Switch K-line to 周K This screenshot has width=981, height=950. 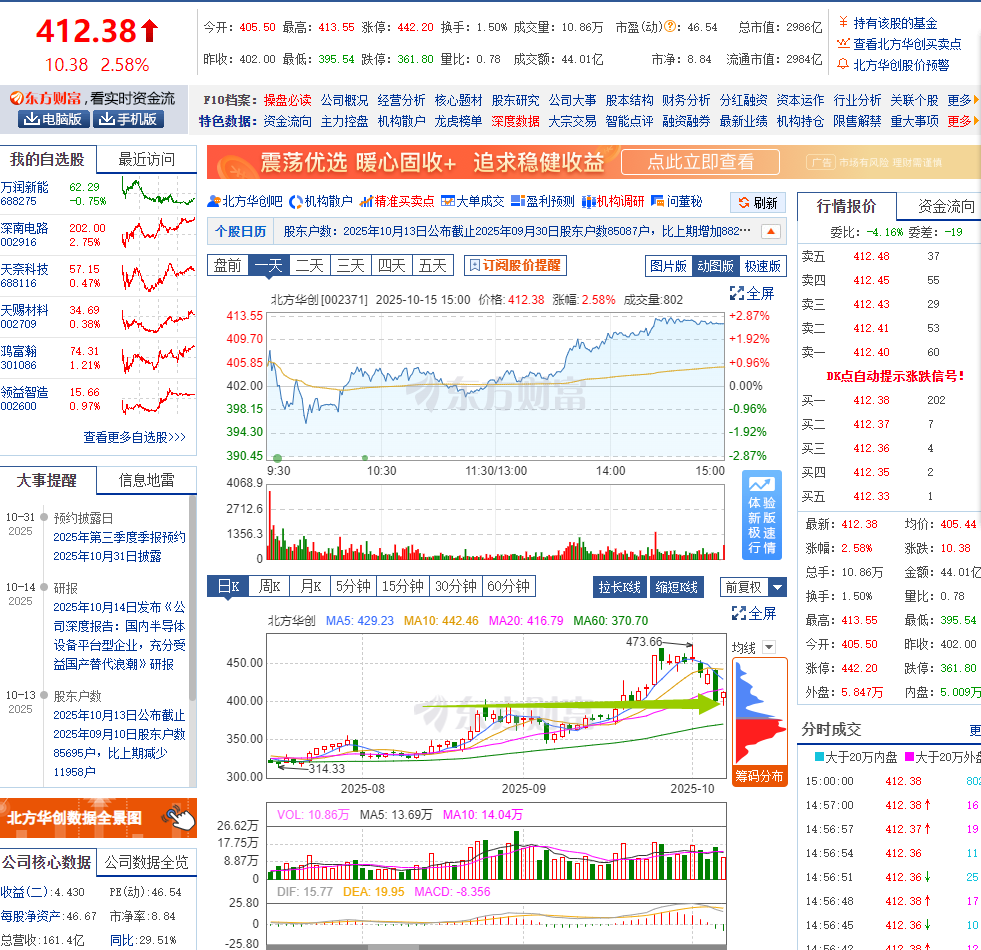point(270,586)
